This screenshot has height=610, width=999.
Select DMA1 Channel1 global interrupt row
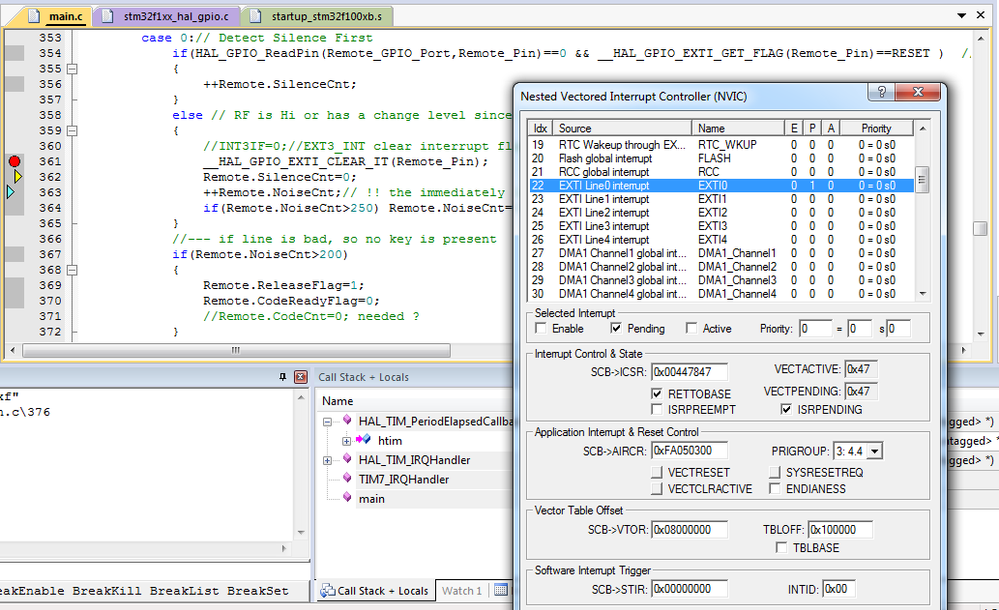[721, 253]
